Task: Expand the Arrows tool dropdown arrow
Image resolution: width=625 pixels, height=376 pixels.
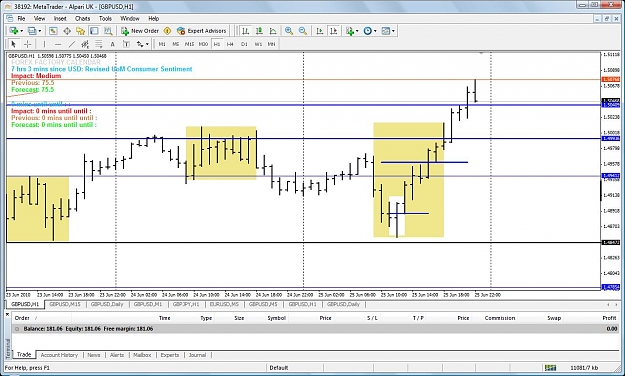Action: point(147,44)
